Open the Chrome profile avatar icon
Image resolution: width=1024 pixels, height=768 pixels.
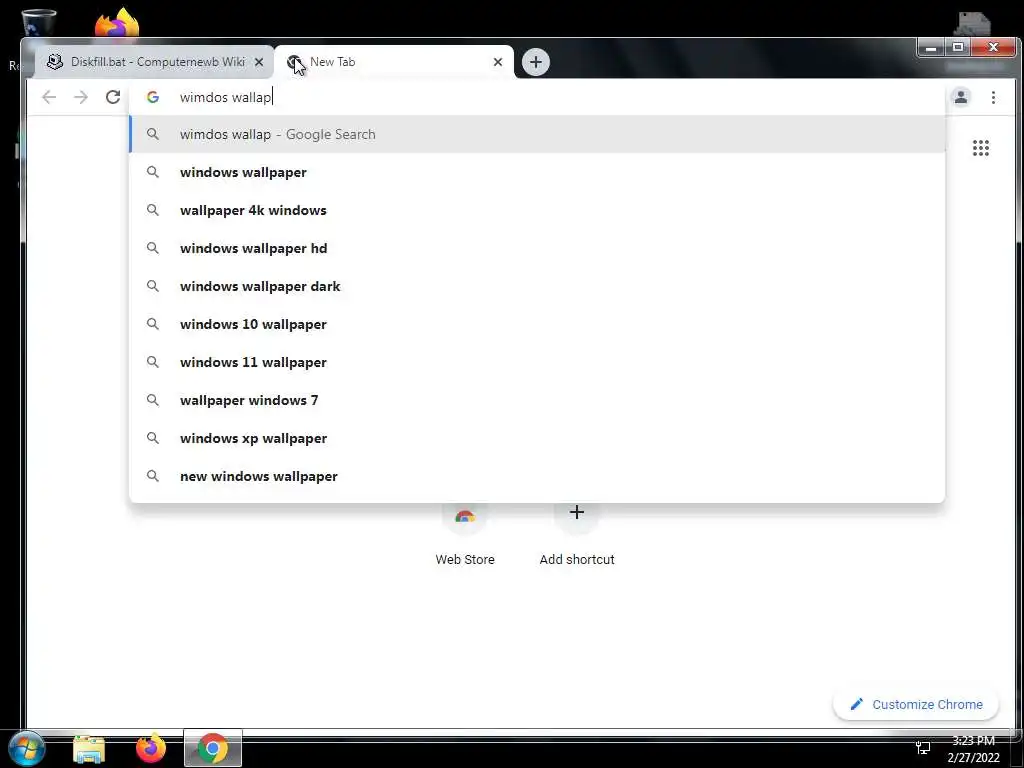pyautogui.click(x=961, y=97)
